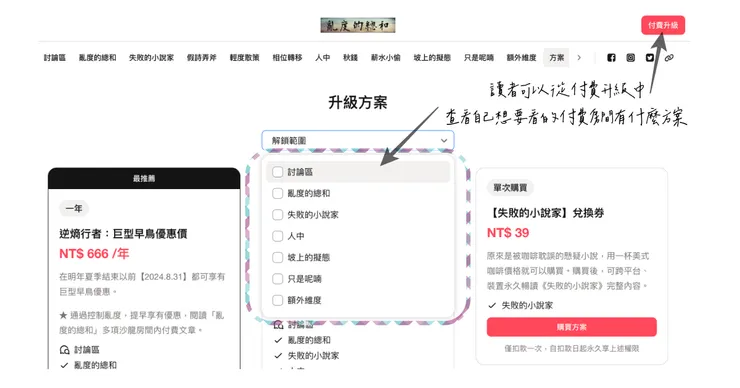The height and width of the screenshot is (388, 740).
Task: Open the Twitter icon link
Action: 650,58
